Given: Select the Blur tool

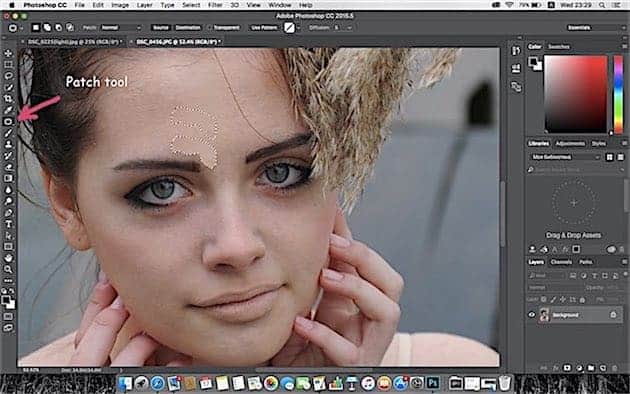Looking at the screenshot, I should (8, 190).
